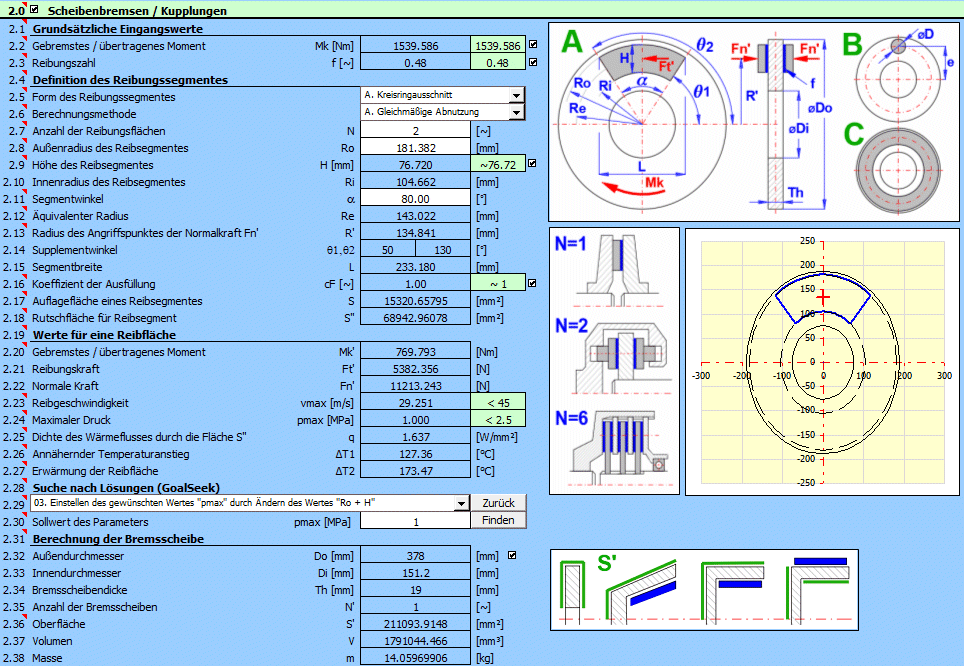The height and width of the screenshot is (666, 964).
Task: Click the green limit cell '< 2.5'
Action: (x=499, y=420)
